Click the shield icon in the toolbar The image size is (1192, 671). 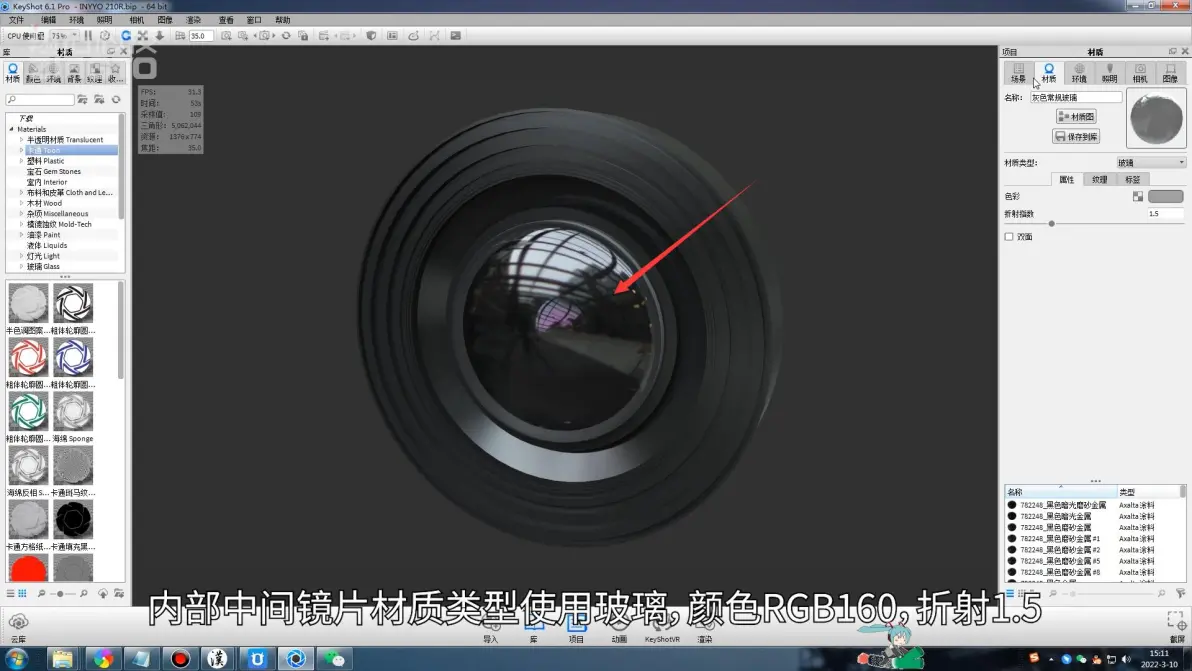pos(371,36)
